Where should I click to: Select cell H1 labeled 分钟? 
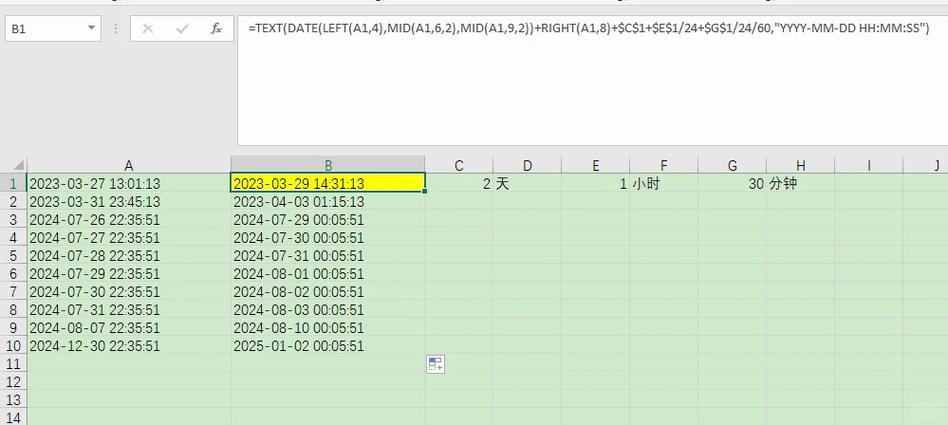800,184
